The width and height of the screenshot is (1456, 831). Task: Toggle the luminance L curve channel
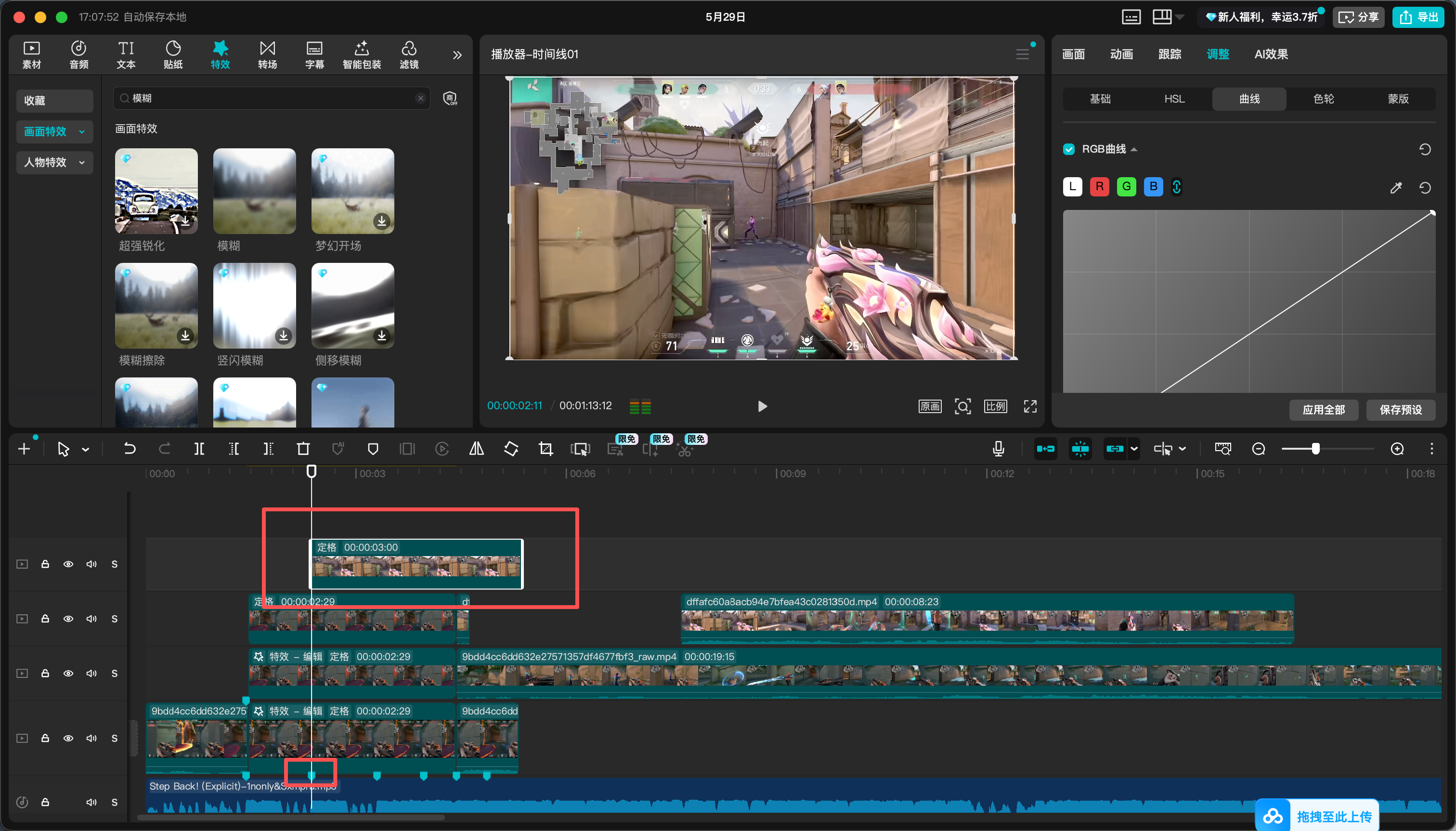(1072, 187)
